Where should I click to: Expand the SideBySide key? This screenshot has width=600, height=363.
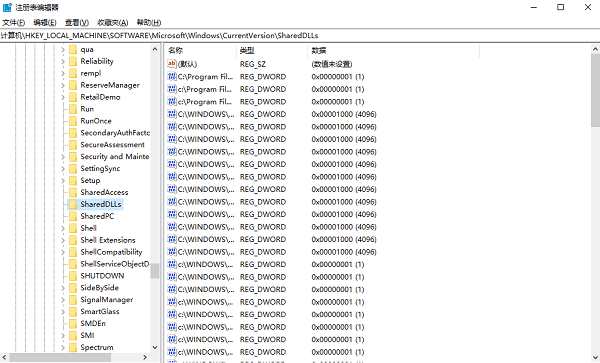click(63, 288)
